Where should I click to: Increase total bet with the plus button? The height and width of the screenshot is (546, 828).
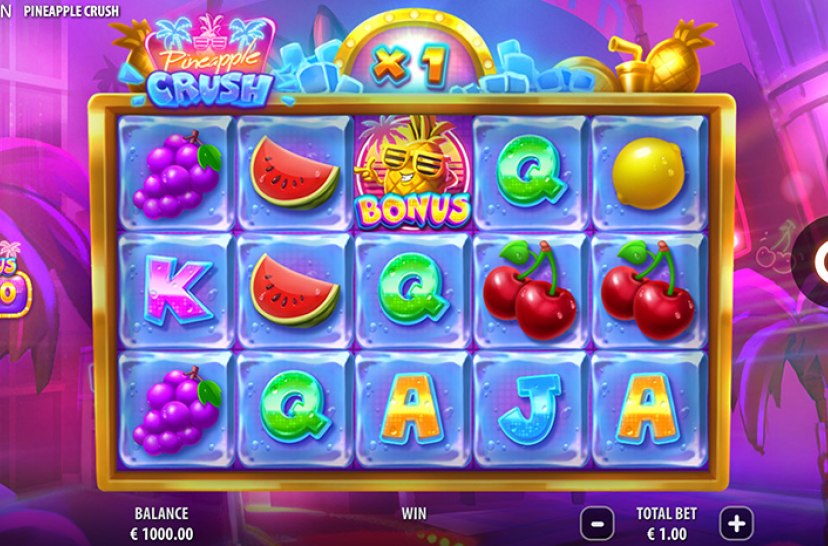pyautogui.click(x=736, y=523)
